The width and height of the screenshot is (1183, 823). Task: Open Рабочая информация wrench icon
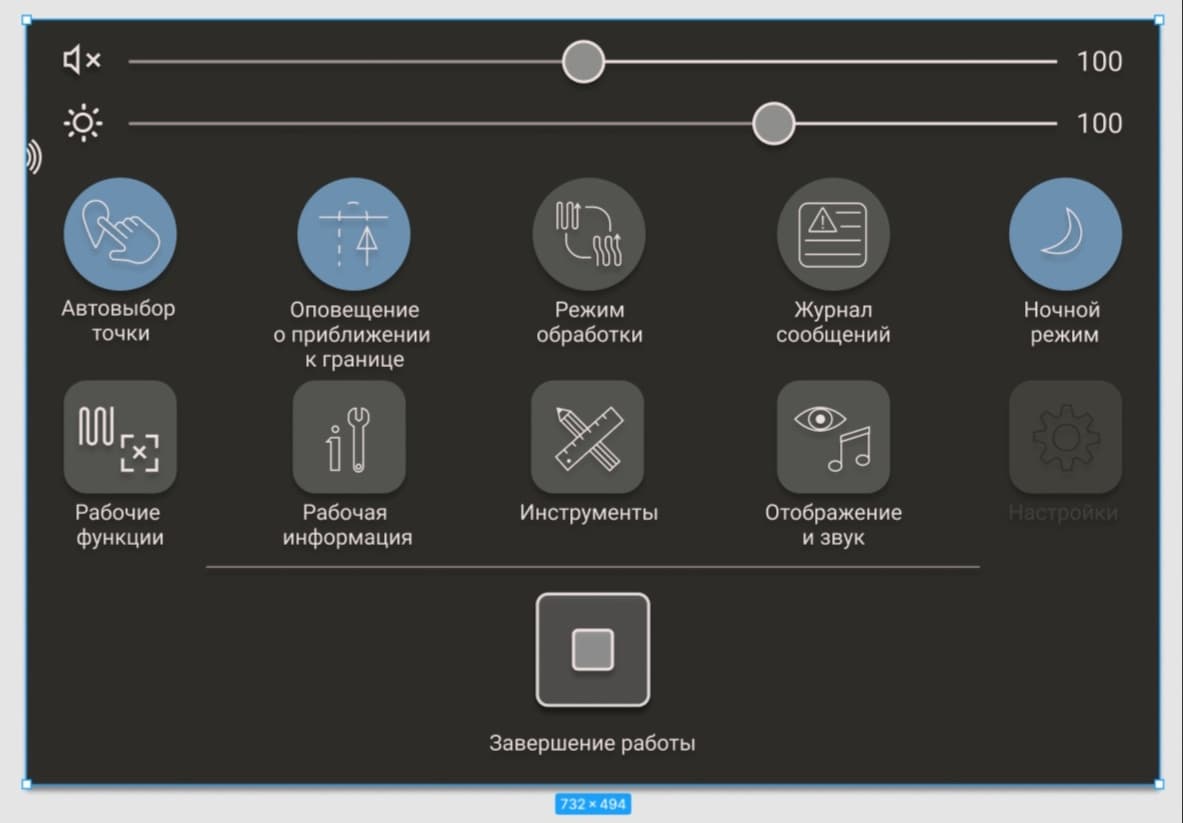[349, 436]
